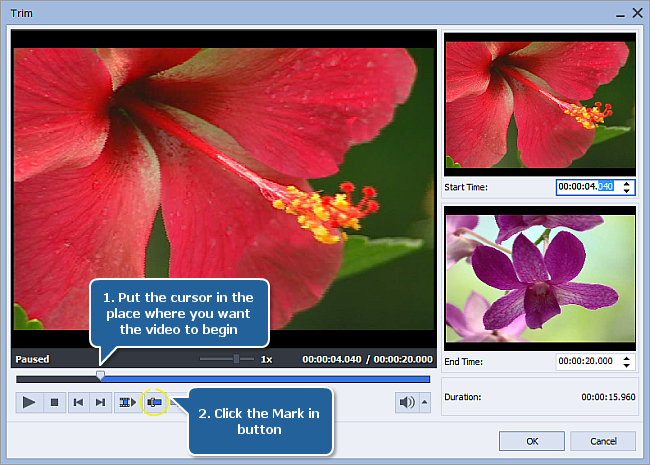This screenshot has width=650, height=465.
Task: Click the main video preview area
Action: pos(224,189)
